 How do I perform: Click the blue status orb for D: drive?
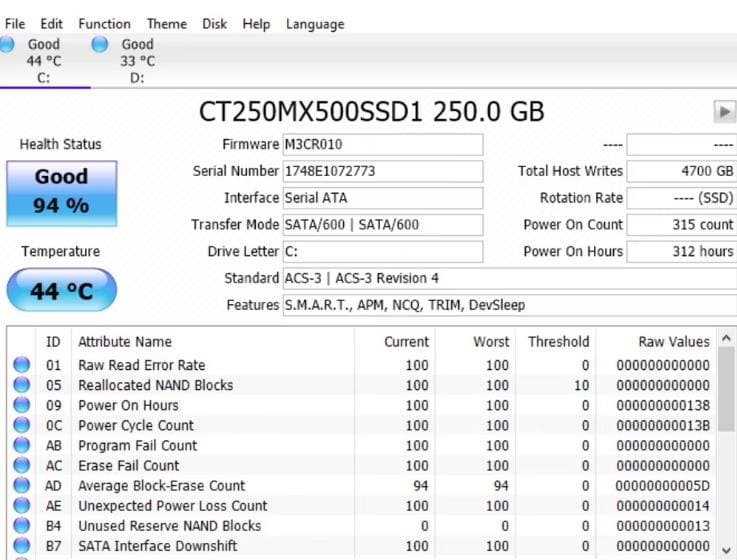[x=100, y=45]
